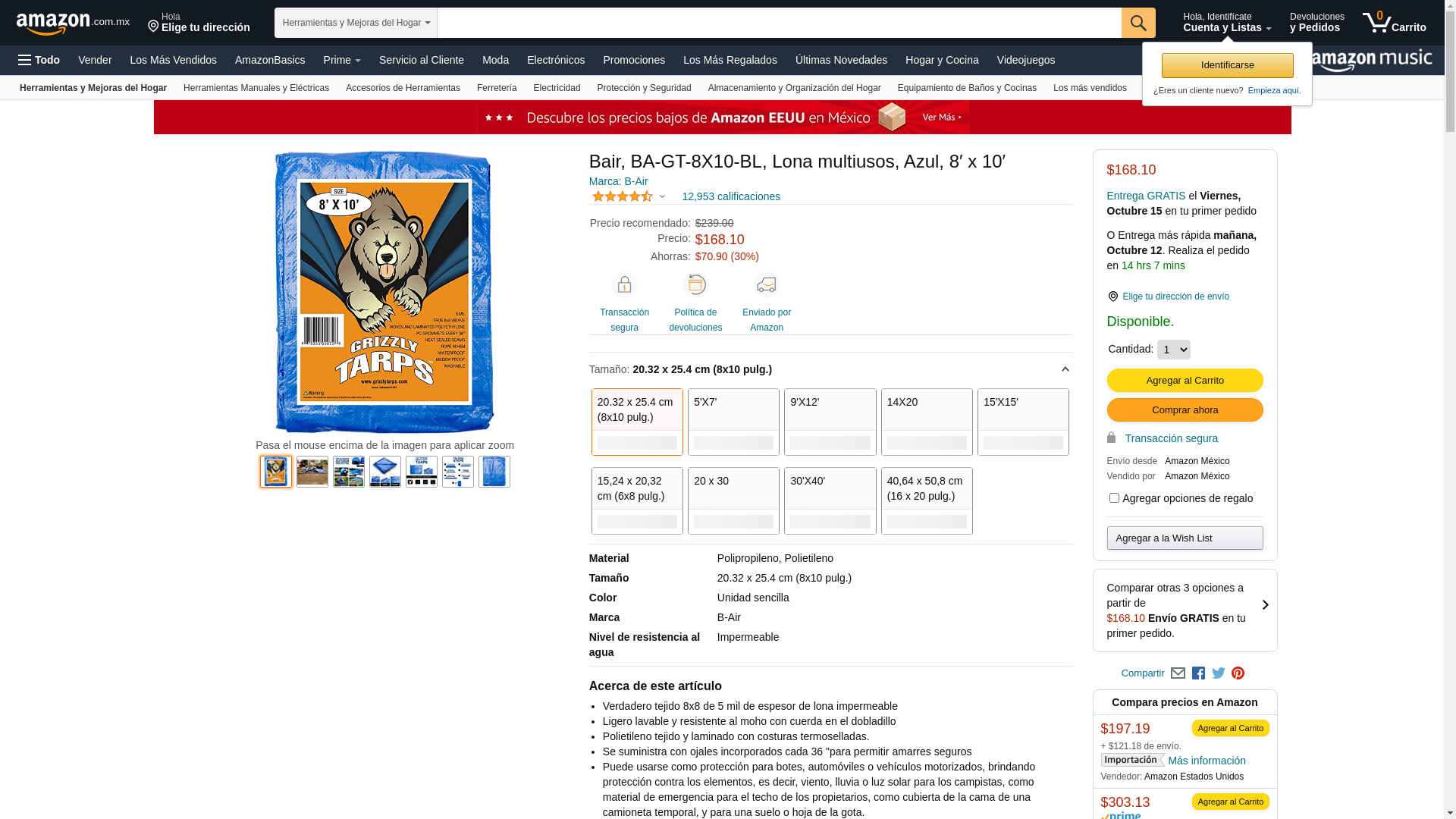
Task: Share product on Twitter icon
Action: pos(1219,673)
